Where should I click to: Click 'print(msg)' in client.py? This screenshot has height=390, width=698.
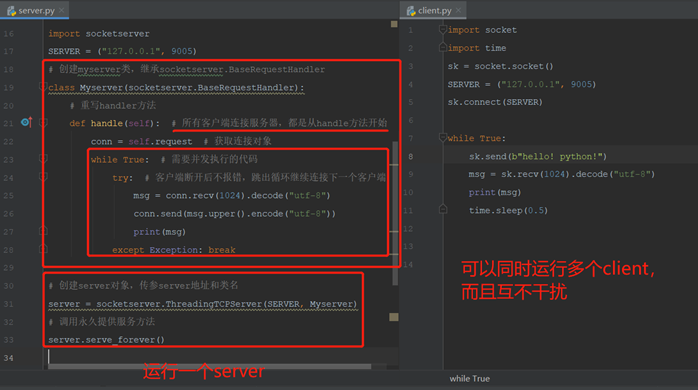pyautogui.click(x=495, y=193)
